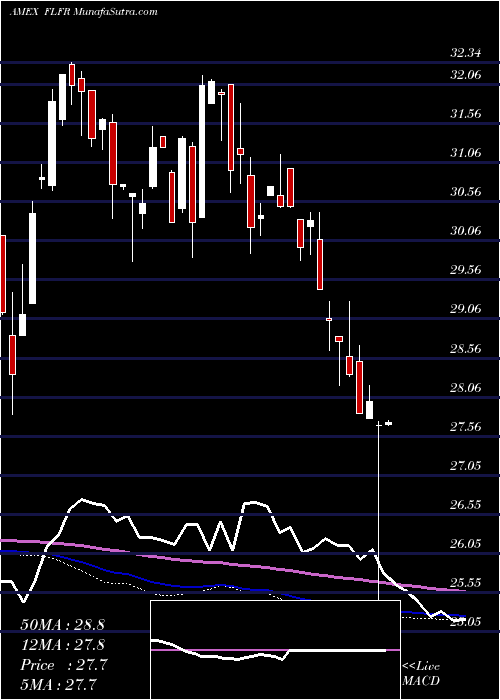500x700 pixels.
Task: Click the 5MA : 27.7 readout
Action: [58, 685]
